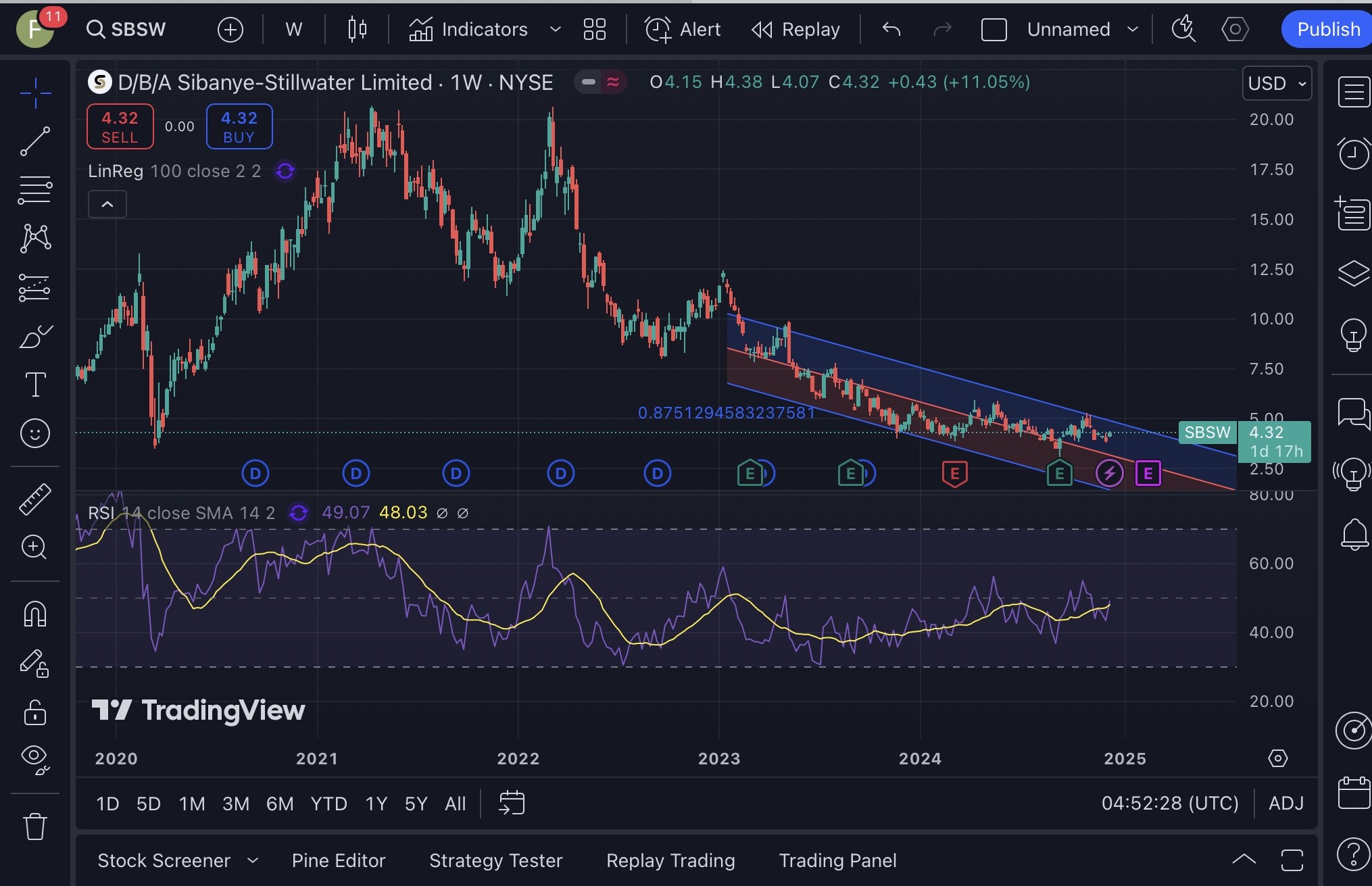
Task: Open the Trading Panel tab
Action: point(837,860)
